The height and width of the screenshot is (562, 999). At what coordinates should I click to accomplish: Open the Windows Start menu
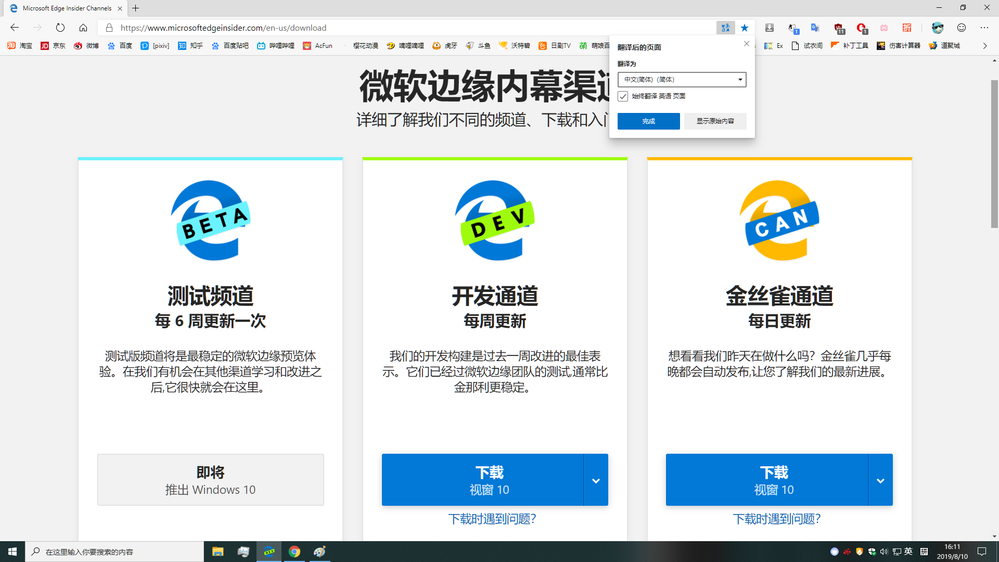coord(12,552)
